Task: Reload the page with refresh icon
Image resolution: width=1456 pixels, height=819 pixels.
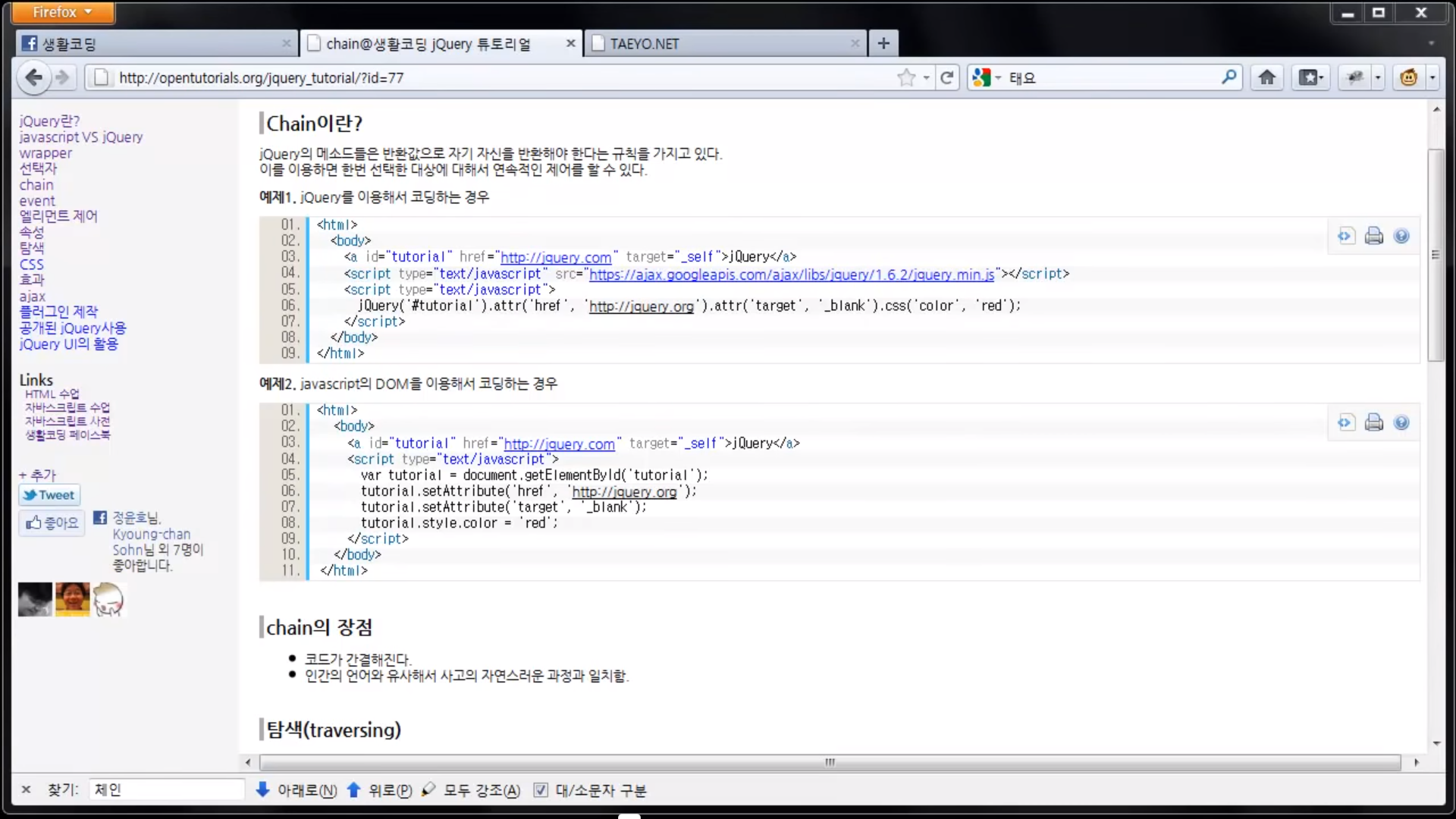Action: (x=946, y=77)
